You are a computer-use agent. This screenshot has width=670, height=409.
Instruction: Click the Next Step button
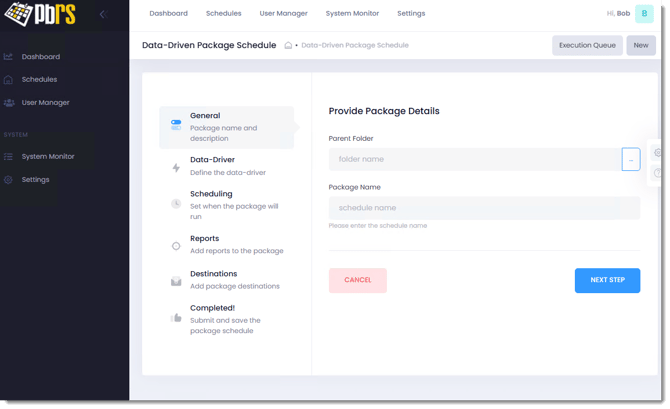pyautogui.click(x=607, y=280)
